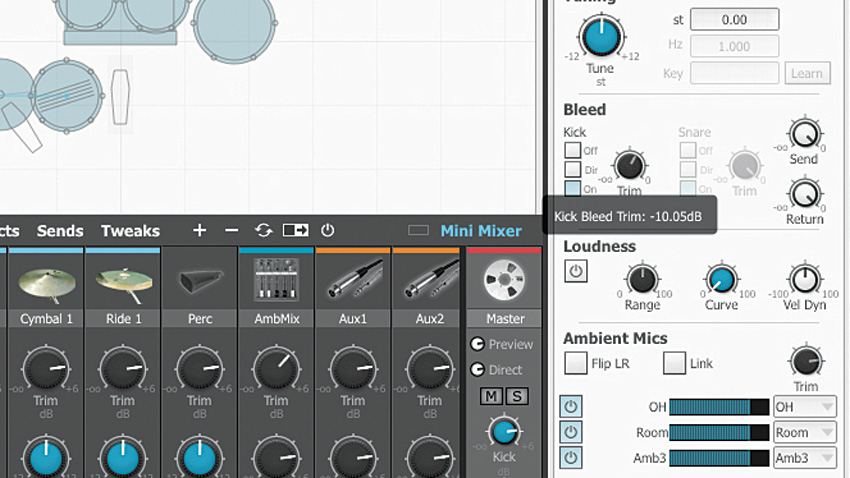Viewport: 850px width, 478px height.
Task: Click the Tune knob
Action: (x=601, y=37)
